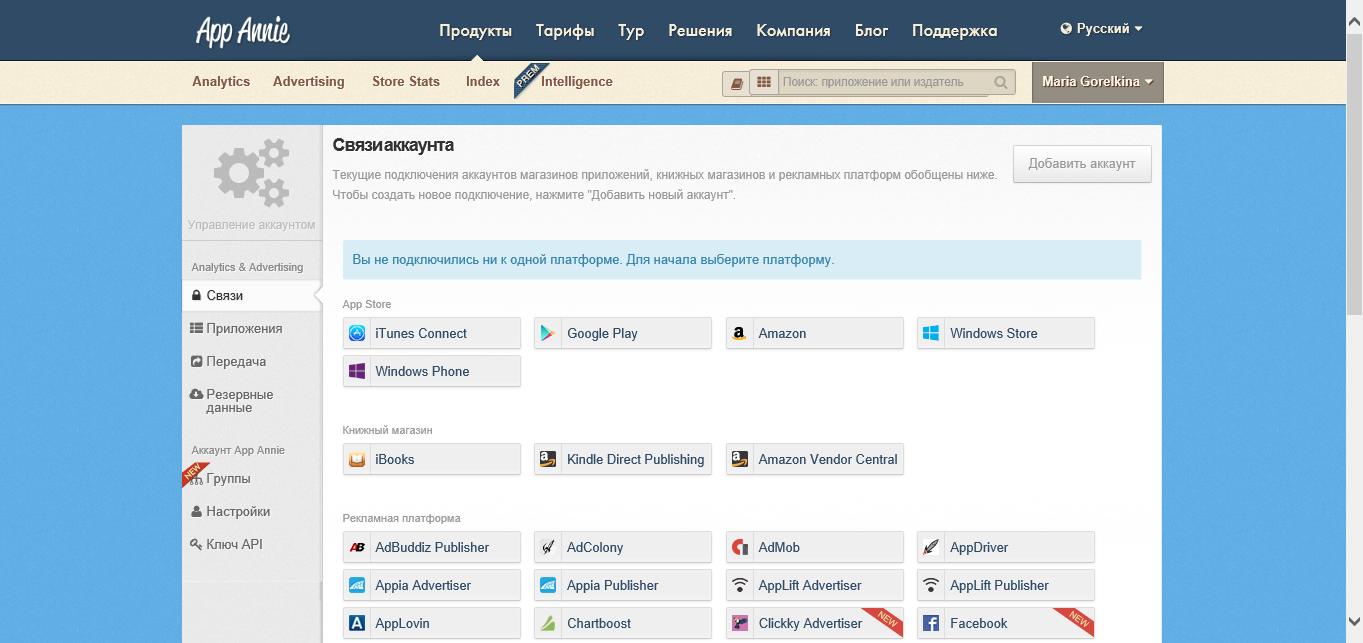Image resolution: width=1363 pixels, height=643 pixels.
Task: Select Связи in the sidebar
Action: (252, 296)
